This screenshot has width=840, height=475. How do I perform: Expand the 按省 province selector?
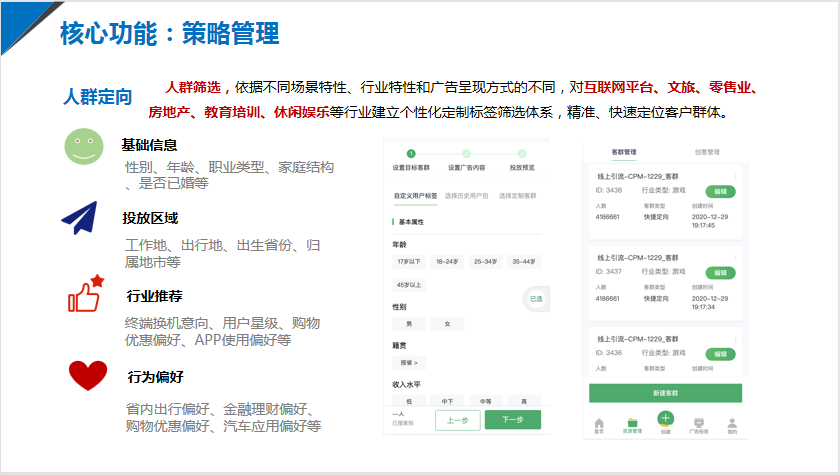pos(409,362)
